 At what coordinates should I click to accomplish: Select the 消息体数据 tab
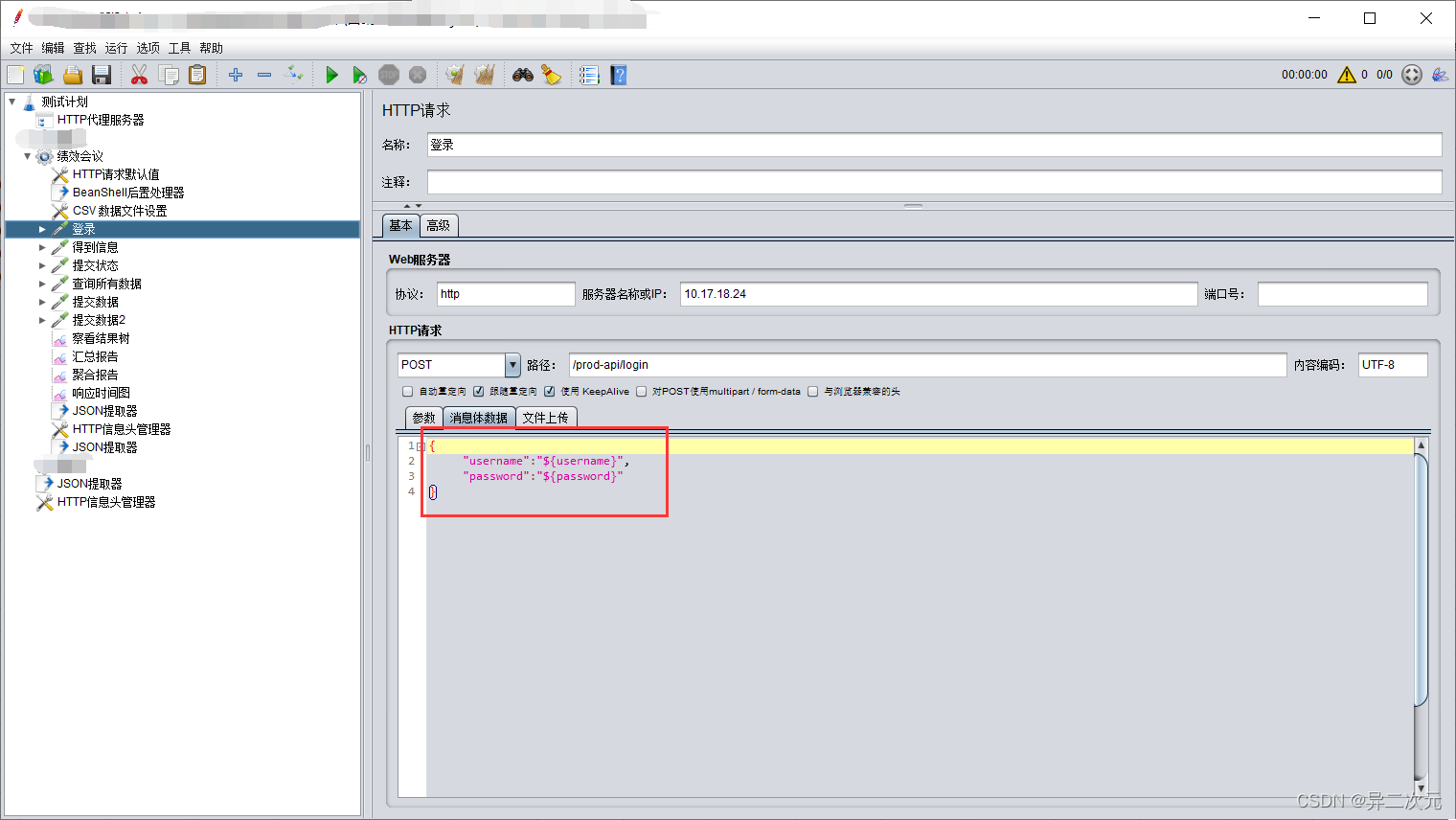point(479,418)
